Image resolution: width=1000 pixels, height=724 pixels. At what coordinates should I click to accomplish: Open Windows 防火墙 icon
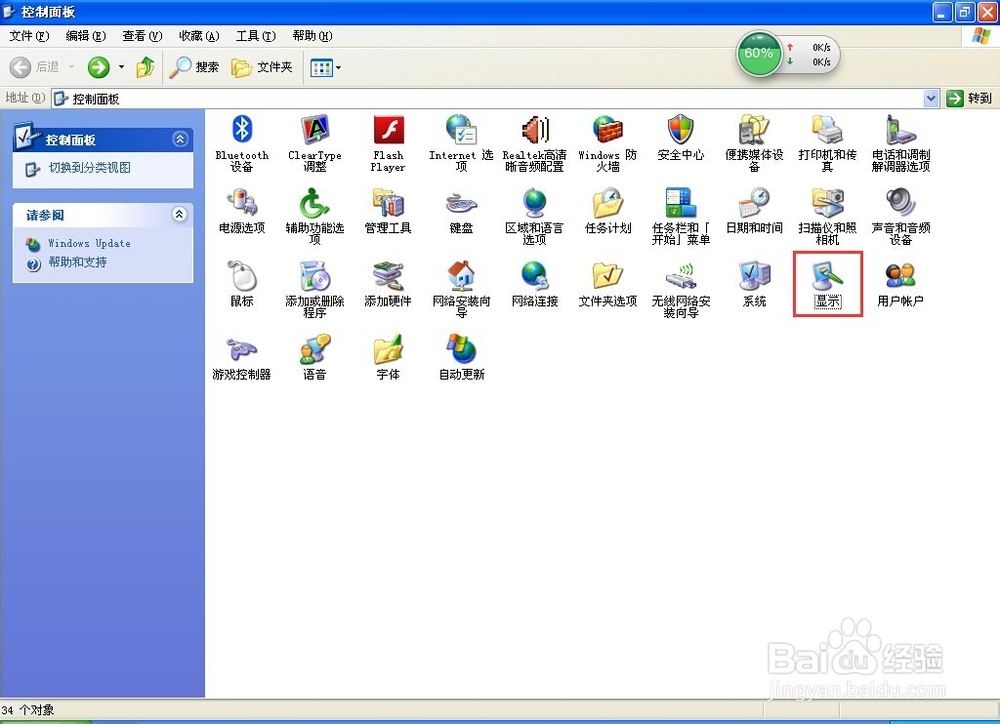coord(608,143)
